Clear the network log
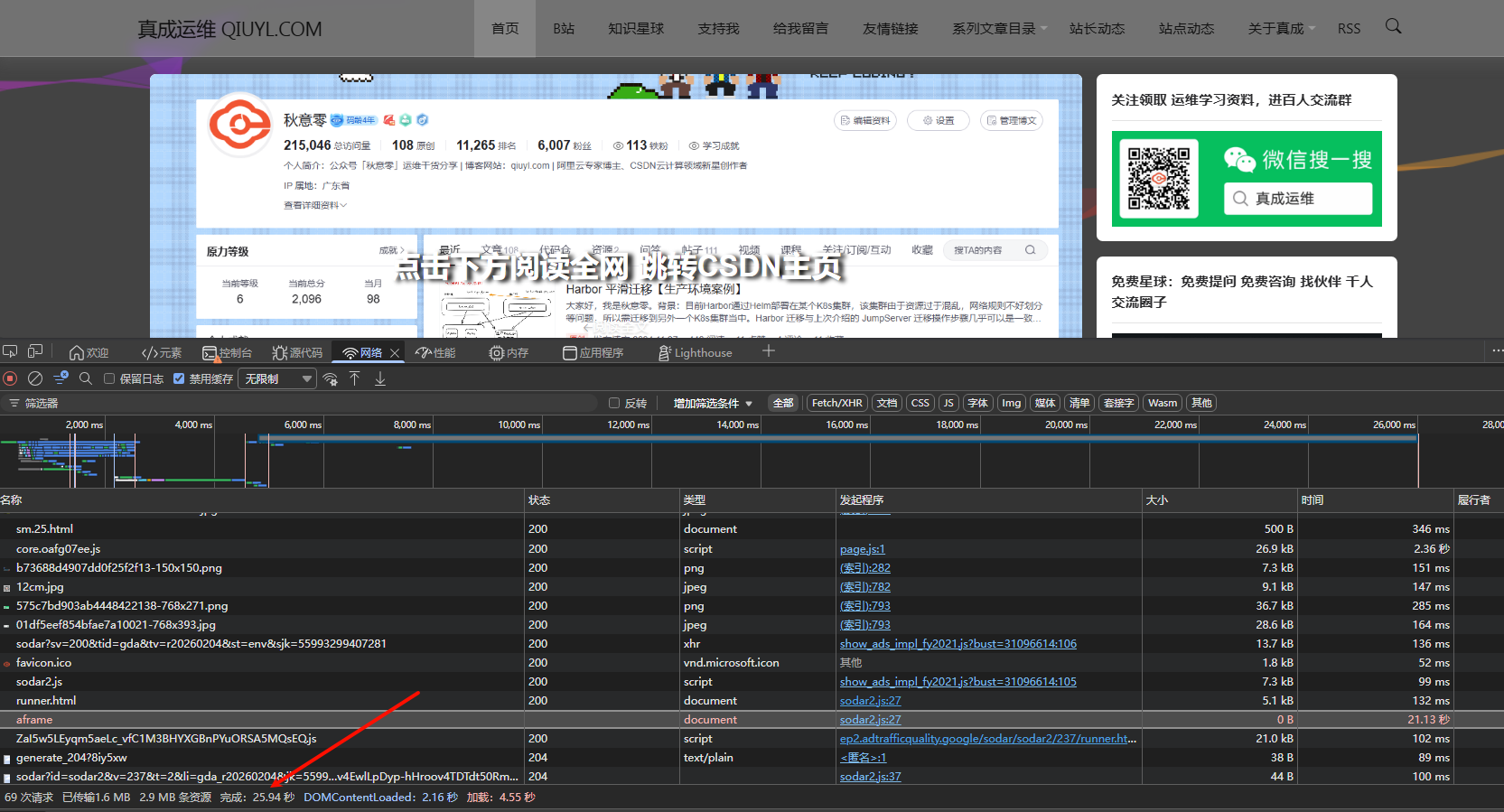The height and width of the screenshot is (812, 1504). click(x=35, y=378)
